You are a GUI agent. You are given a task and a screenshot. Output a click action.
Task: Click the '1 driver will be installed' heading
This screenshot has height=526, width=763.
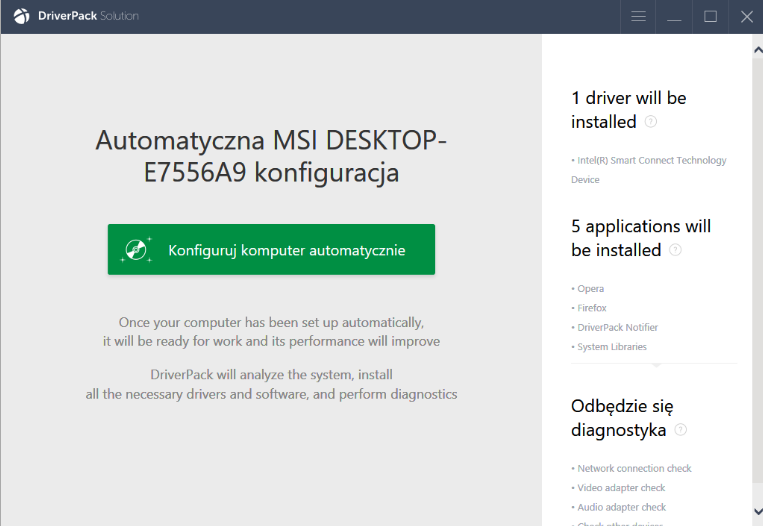[x=629, y=110]
